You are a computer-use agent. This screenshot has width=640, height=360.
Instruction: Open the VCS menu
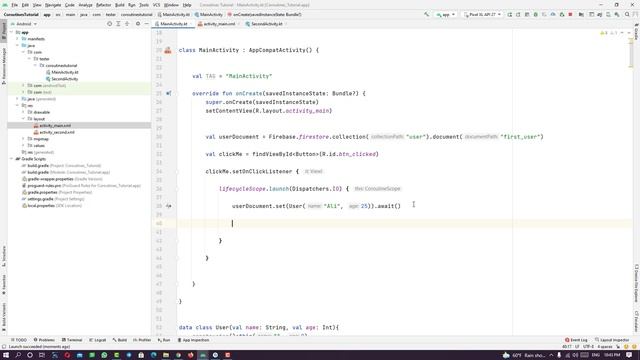pos(156,5)
